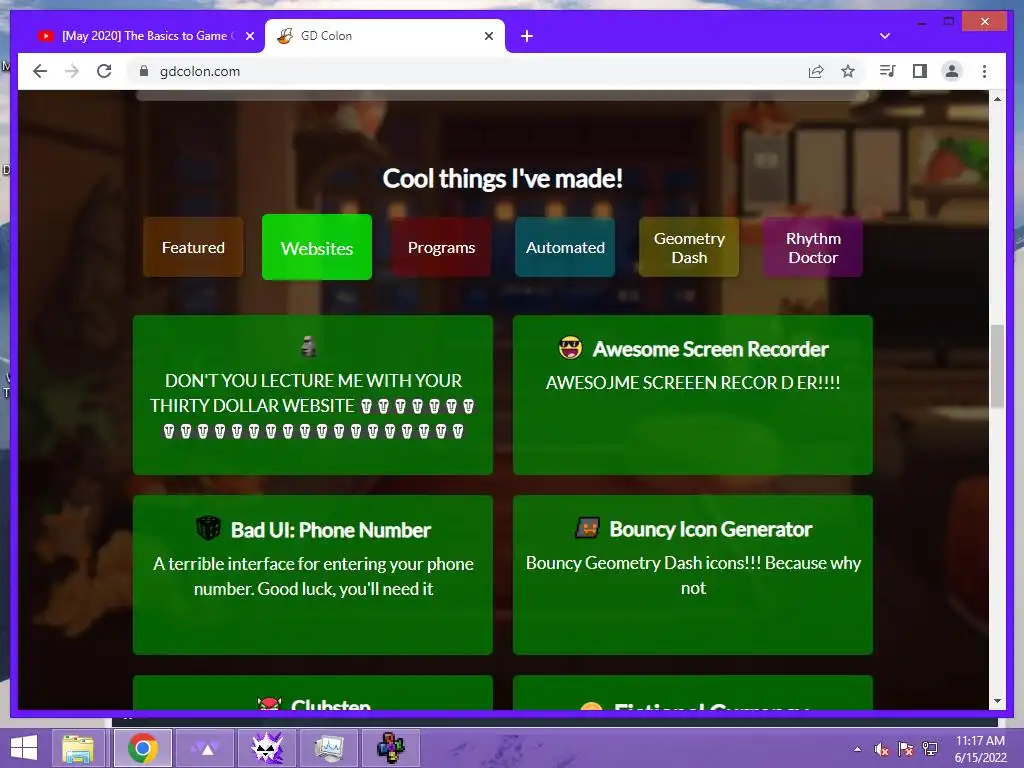Open File Explorer from the taskbar
Screen dimensions: 1024x768
pos(78,748)
